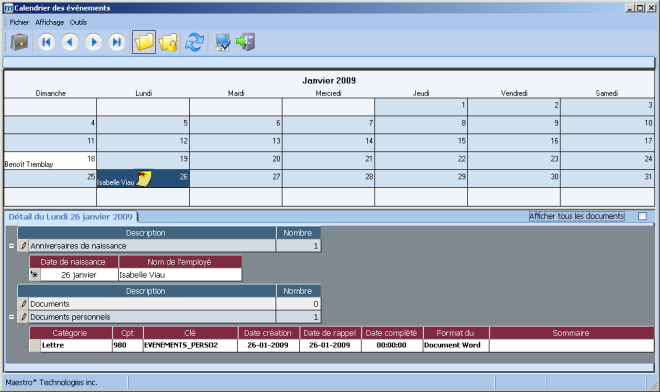Screen dimensions: 660x392
Task: Check the Afficher tous les documents checkbox
Action: click(x=642, y=216)
